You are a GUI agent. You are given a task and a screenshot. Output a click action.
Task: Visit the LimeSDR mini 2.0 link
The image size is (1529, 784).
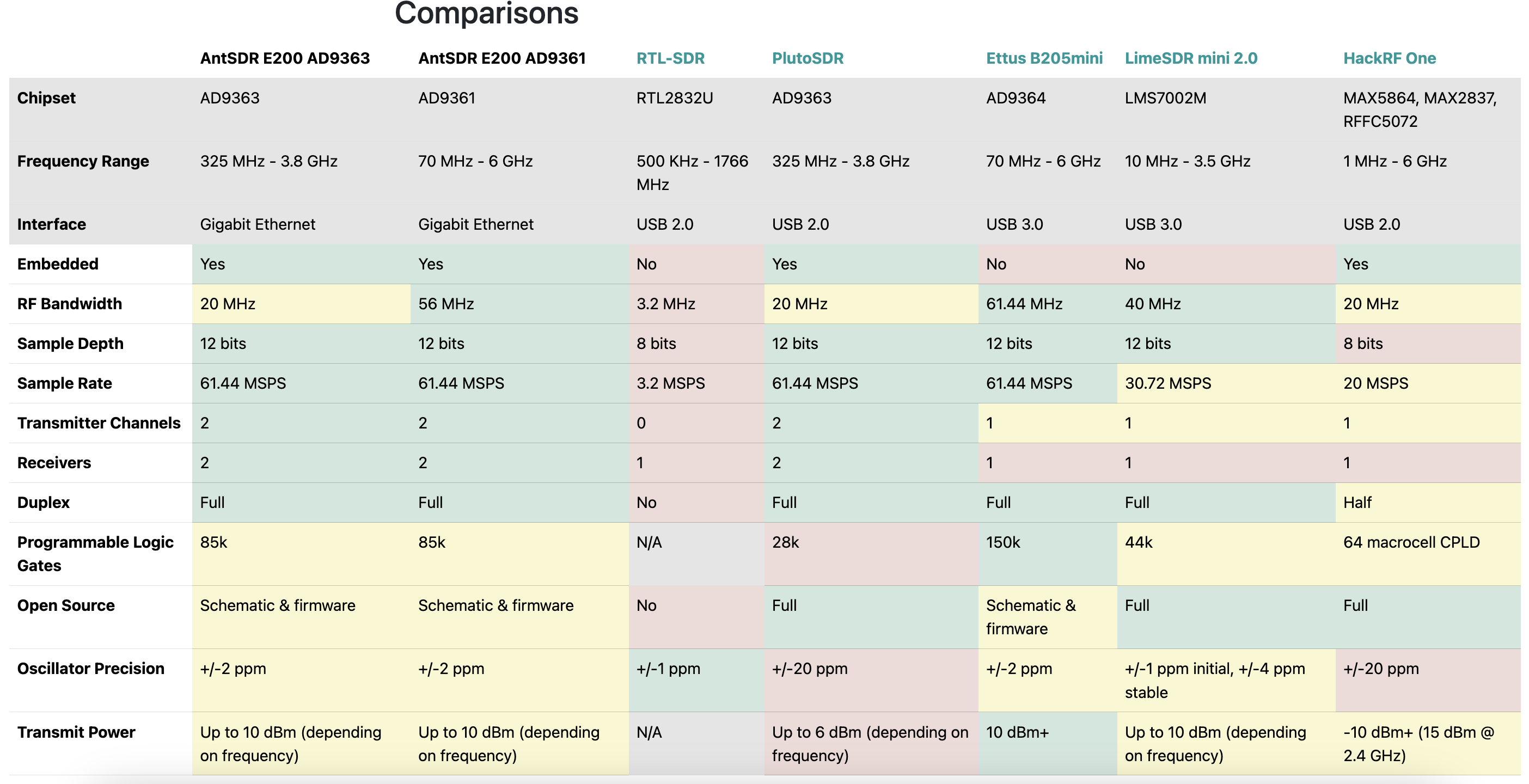pyautogui.click(x=1191, y=58)
